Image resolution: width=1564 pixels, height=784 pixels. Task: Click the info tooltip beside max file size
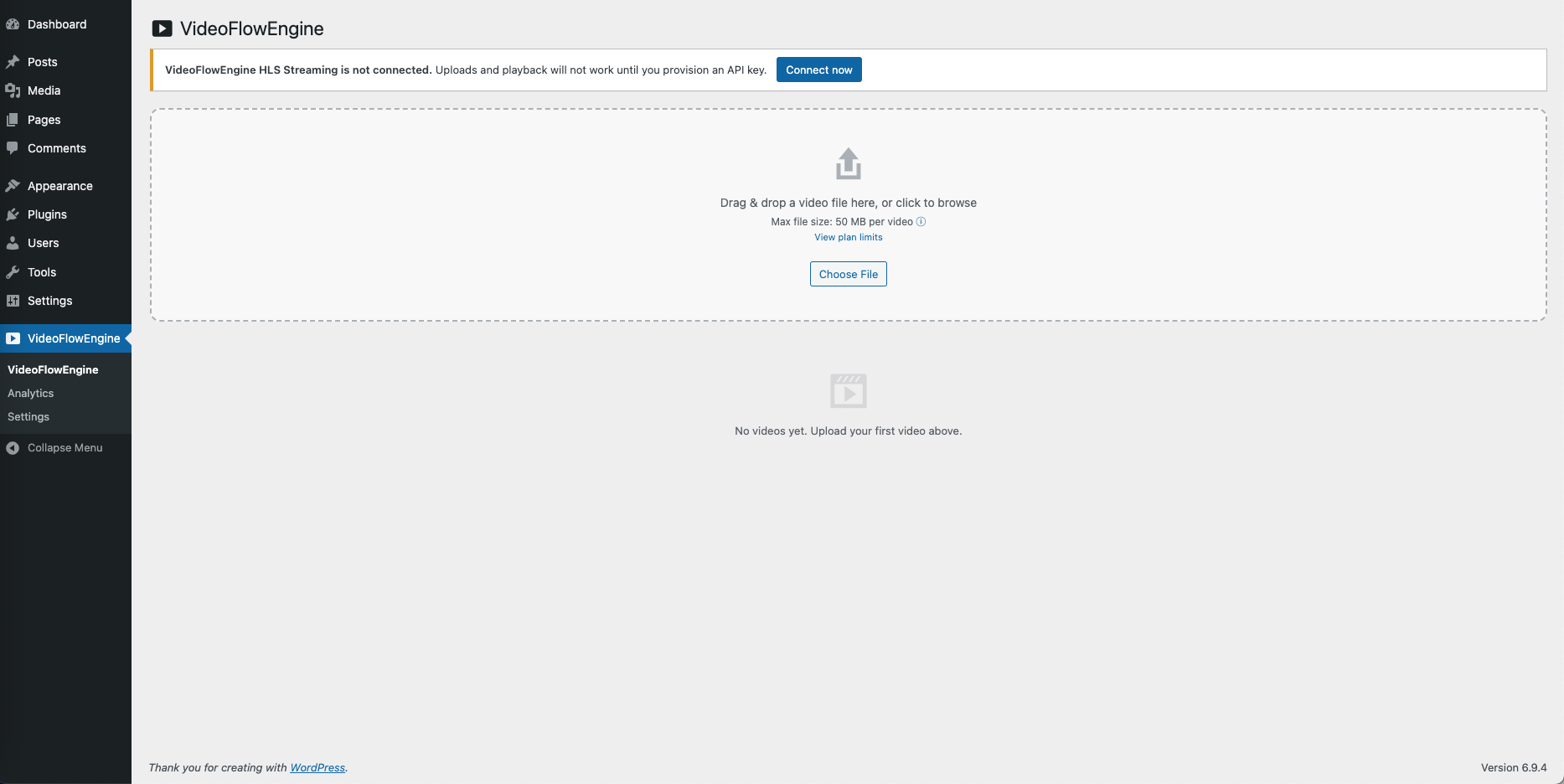921,221
